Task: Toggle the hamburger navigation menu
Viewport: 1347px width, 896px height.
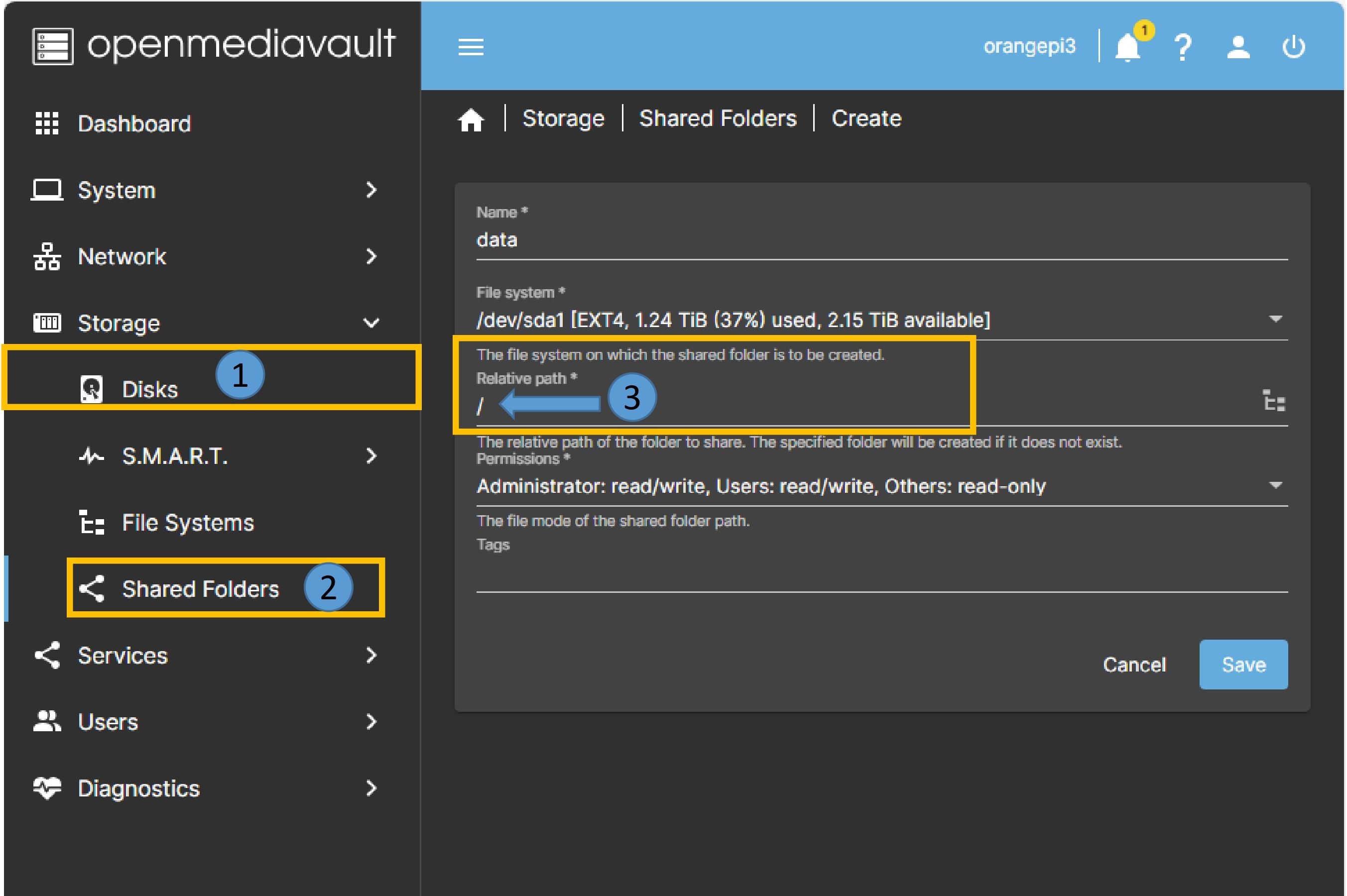Action: (471, 47)
